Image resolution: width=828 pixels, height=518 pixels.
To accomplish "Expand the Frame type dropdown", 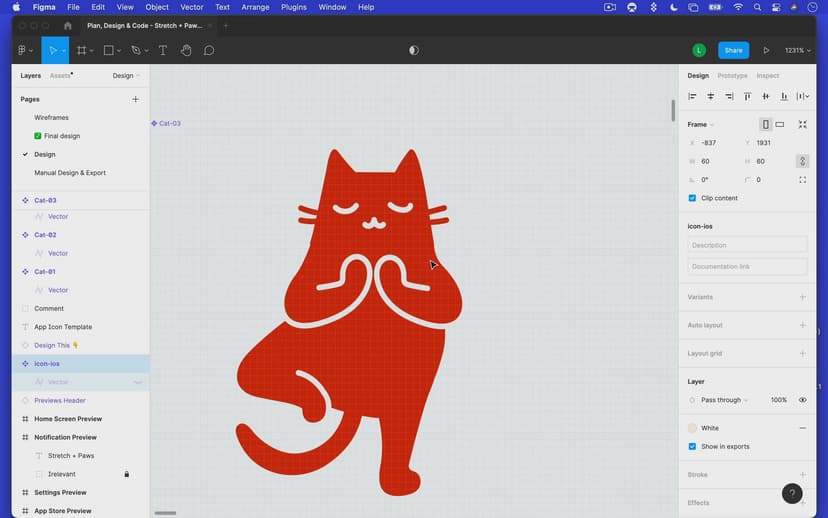I will [x=700, y=125].
